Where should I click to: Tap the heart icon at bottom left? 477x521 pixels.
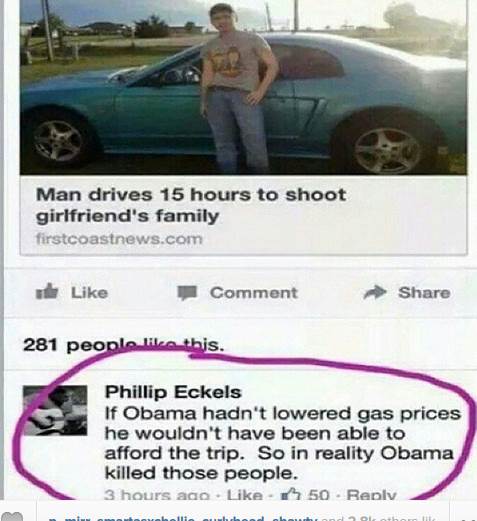click(12, 517)
